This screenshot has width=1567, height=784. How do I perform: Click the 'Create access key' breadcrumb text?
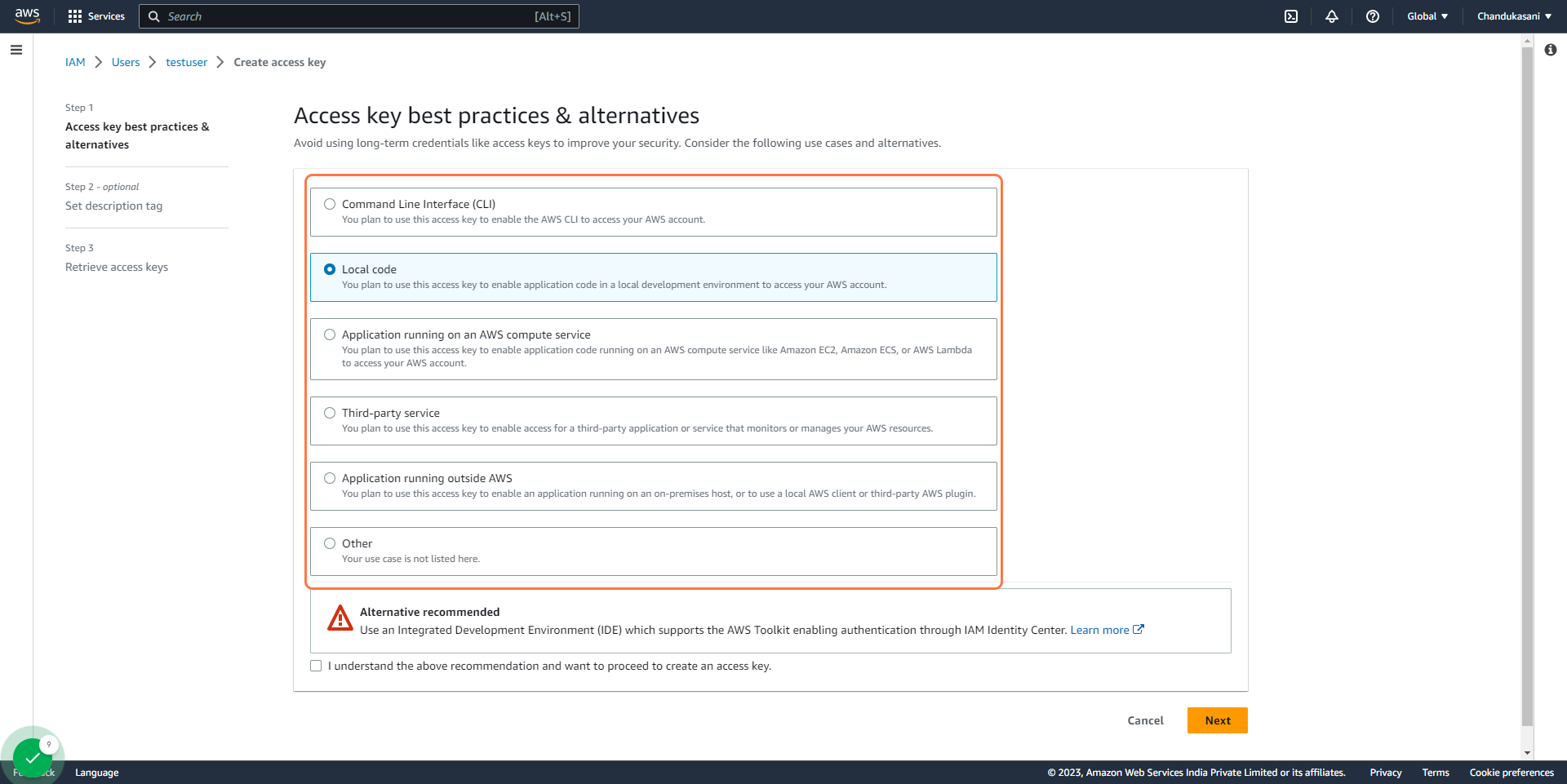pos(280,62)
